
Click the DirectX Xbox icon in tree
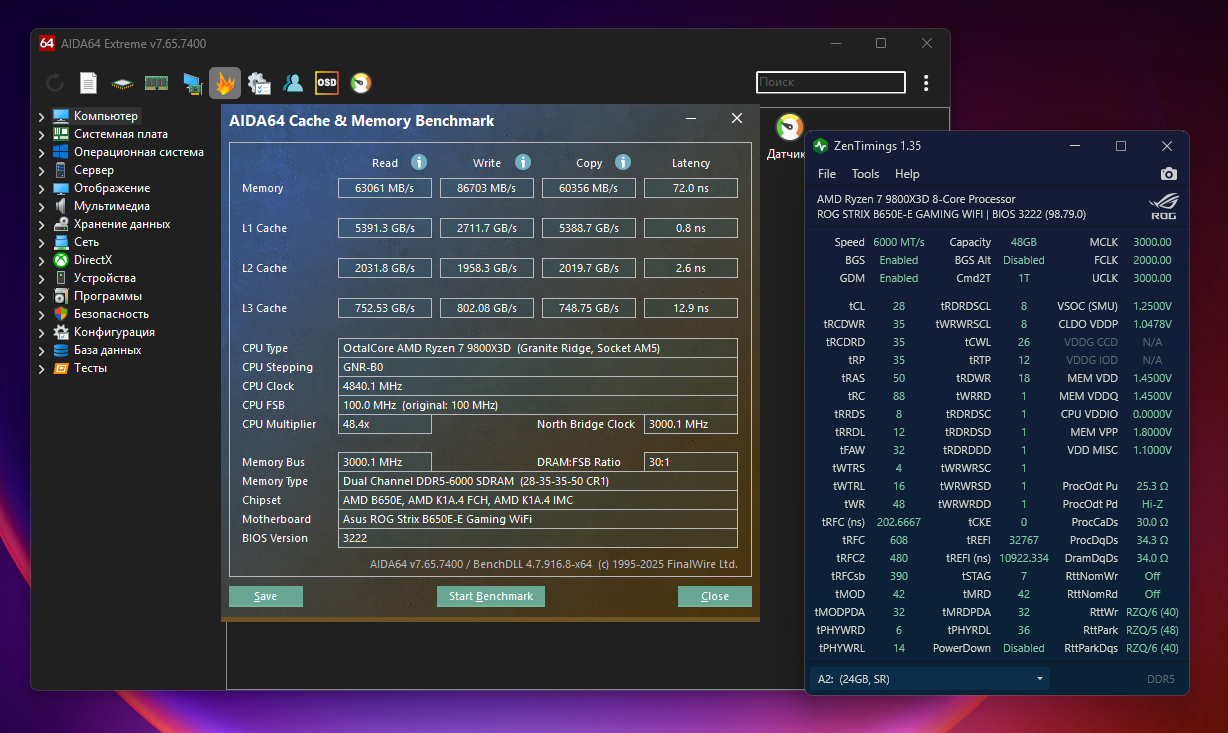(61, 260)
